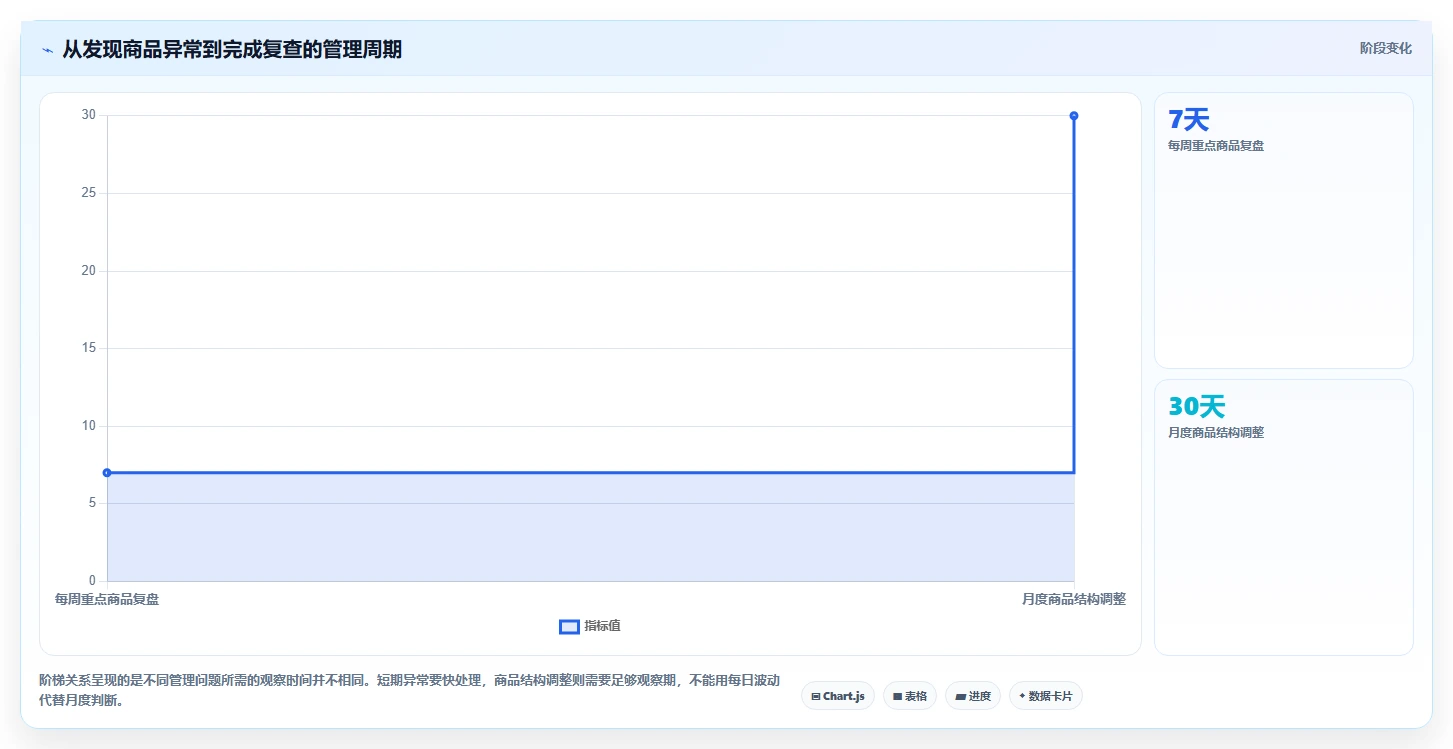This screenshot has width=1453, height=749.
Task: Click the y-axis tick label 15
Action: pos(89,348)
